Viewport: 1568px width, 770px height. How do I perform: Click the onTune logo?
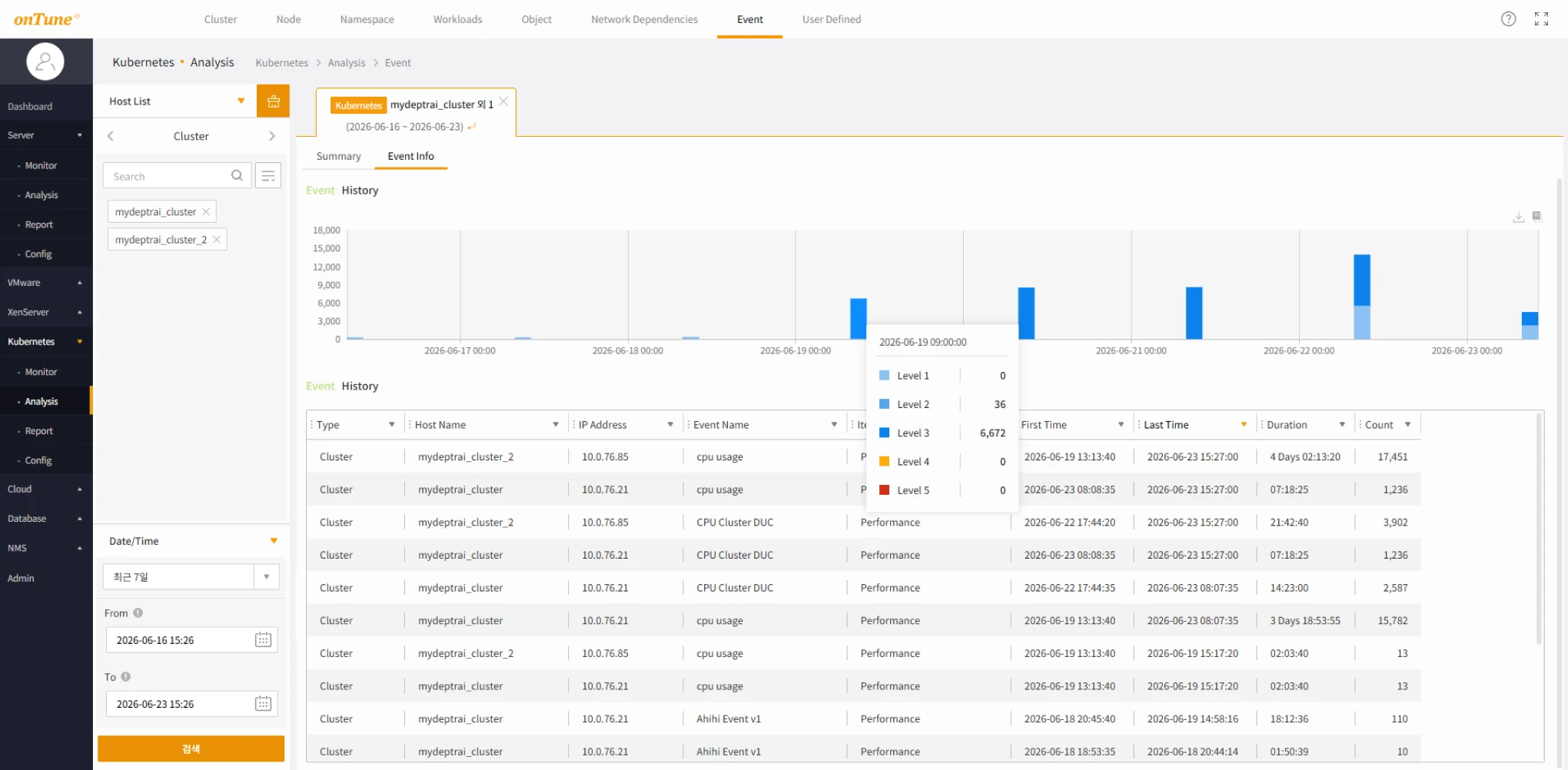46,19
